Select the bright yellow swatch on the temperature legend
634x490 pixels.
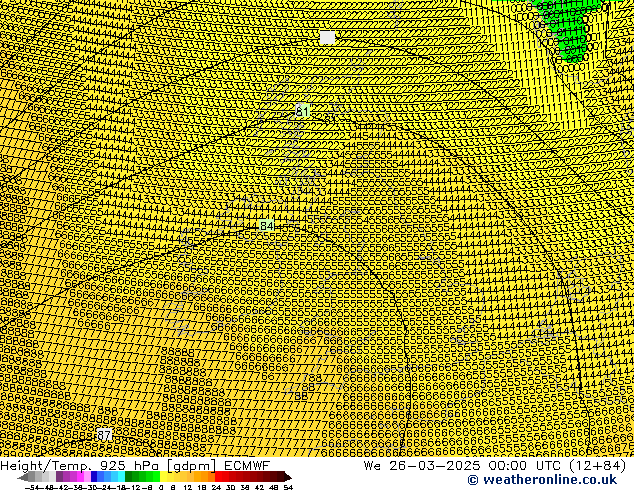[163, 476]
